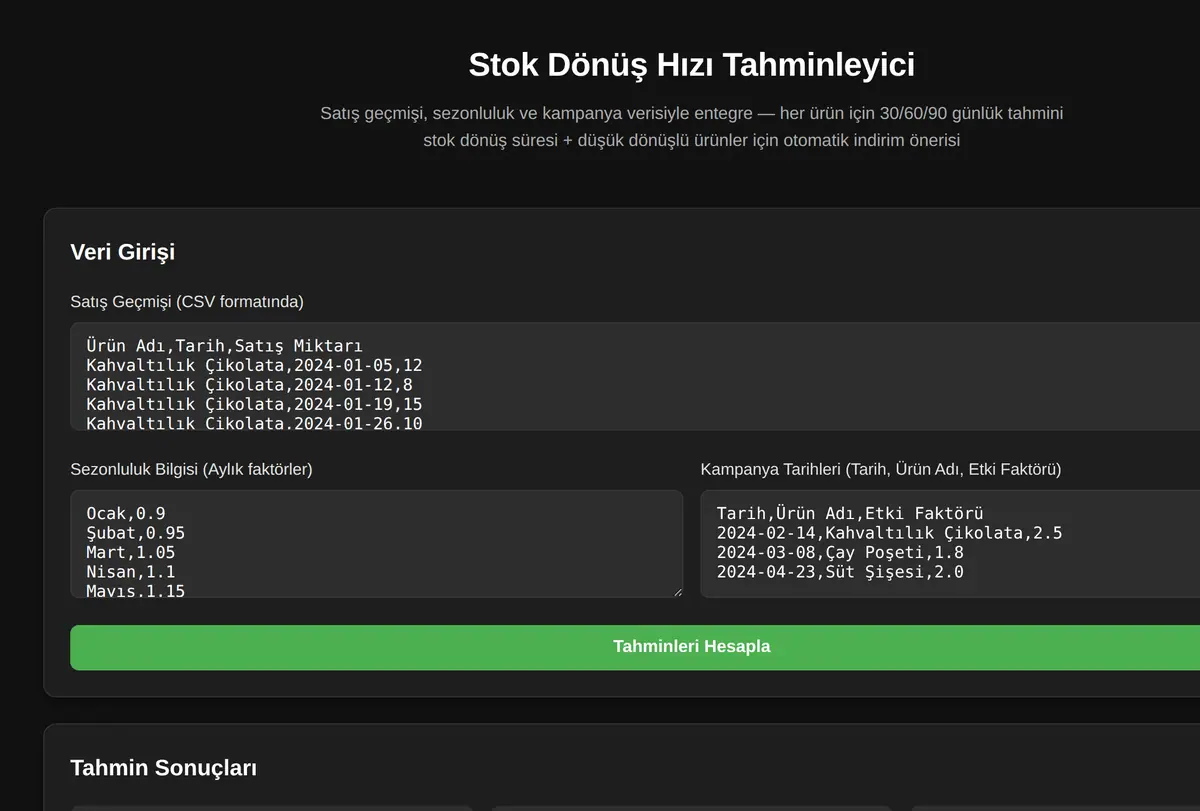The height and width of the screenshot is (811, 1200).
Task: Click the Mart,1.05 line
Action: (x=130, y=552)
